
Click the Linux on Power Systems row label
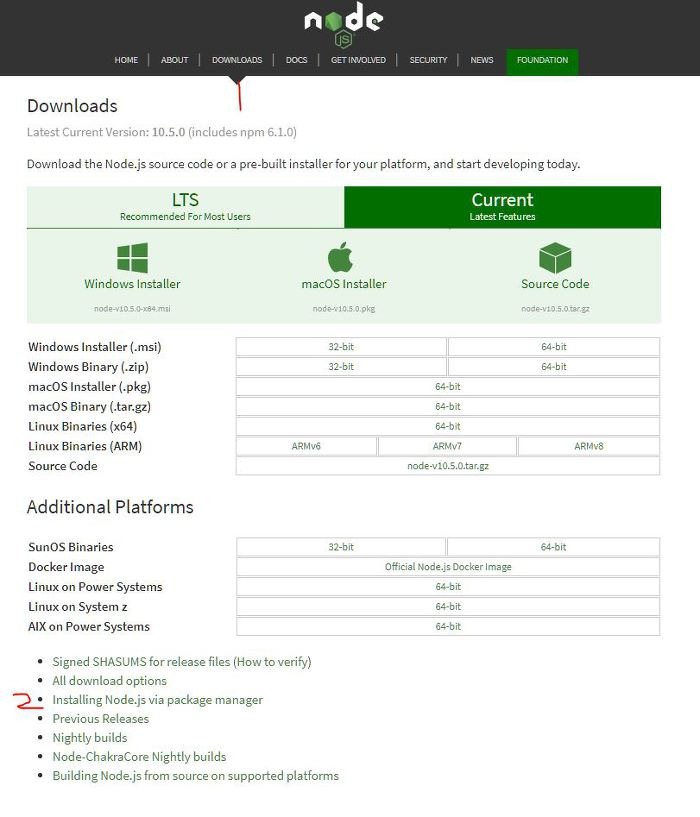pos(95,587)
